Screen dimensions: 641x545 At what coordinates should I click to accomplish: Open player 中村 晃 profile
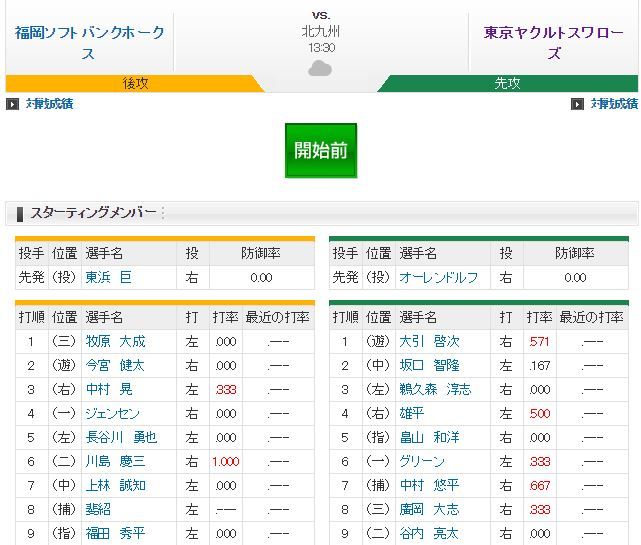(x=109, y=390)
